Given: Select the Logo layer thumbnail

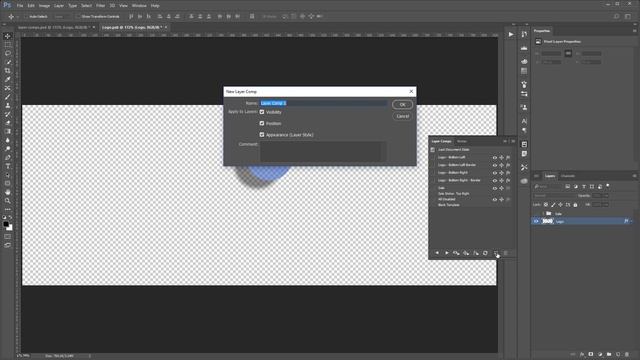Looking at the screenshot, I should pyautogui.click(x=547, y=221).
